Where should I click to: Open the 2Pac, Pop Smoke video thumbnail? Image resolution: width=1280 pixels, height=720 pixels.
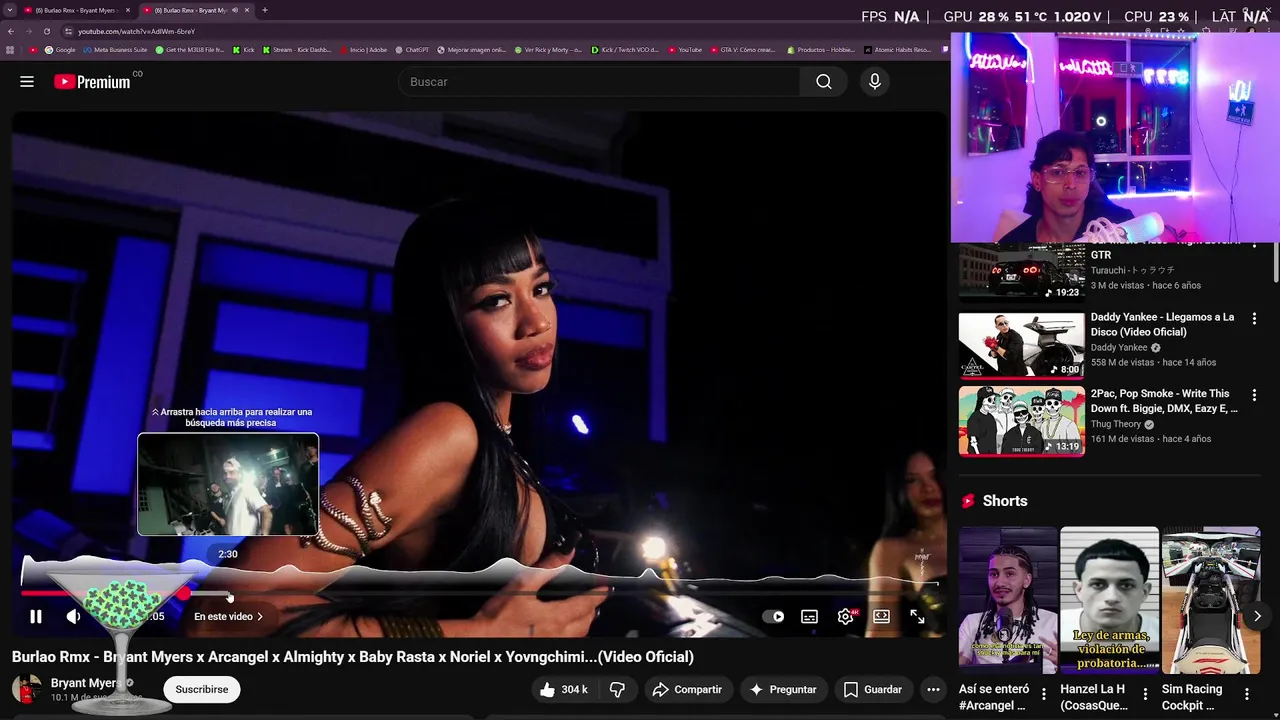coord(1022,421)
